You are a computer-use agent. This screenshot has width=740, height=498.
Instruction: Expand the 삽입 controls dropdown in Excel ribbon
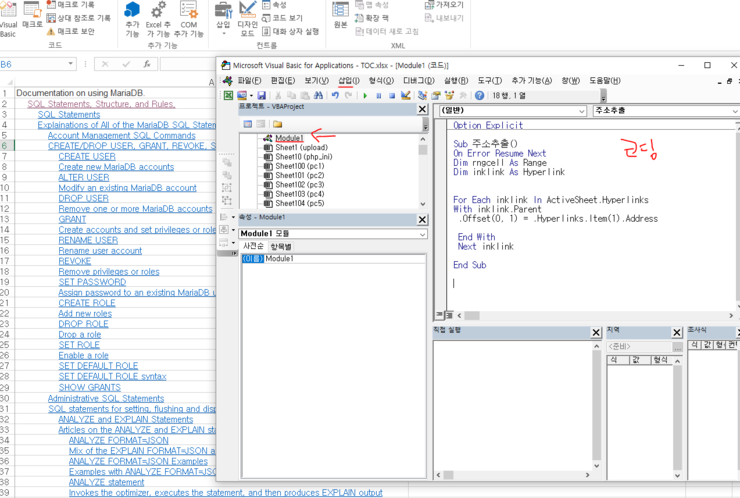point(223,34)
